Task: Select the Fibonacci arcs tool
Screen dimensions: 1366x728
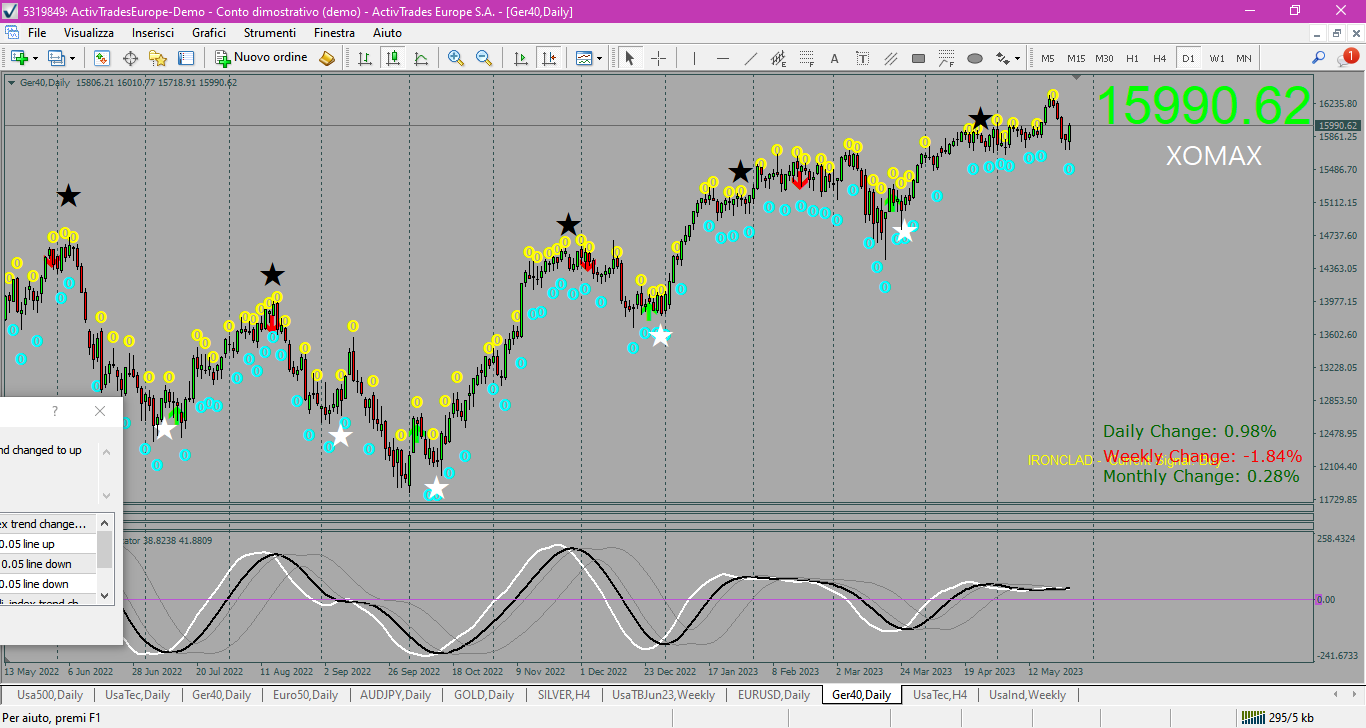Action: tap(946, 58)
